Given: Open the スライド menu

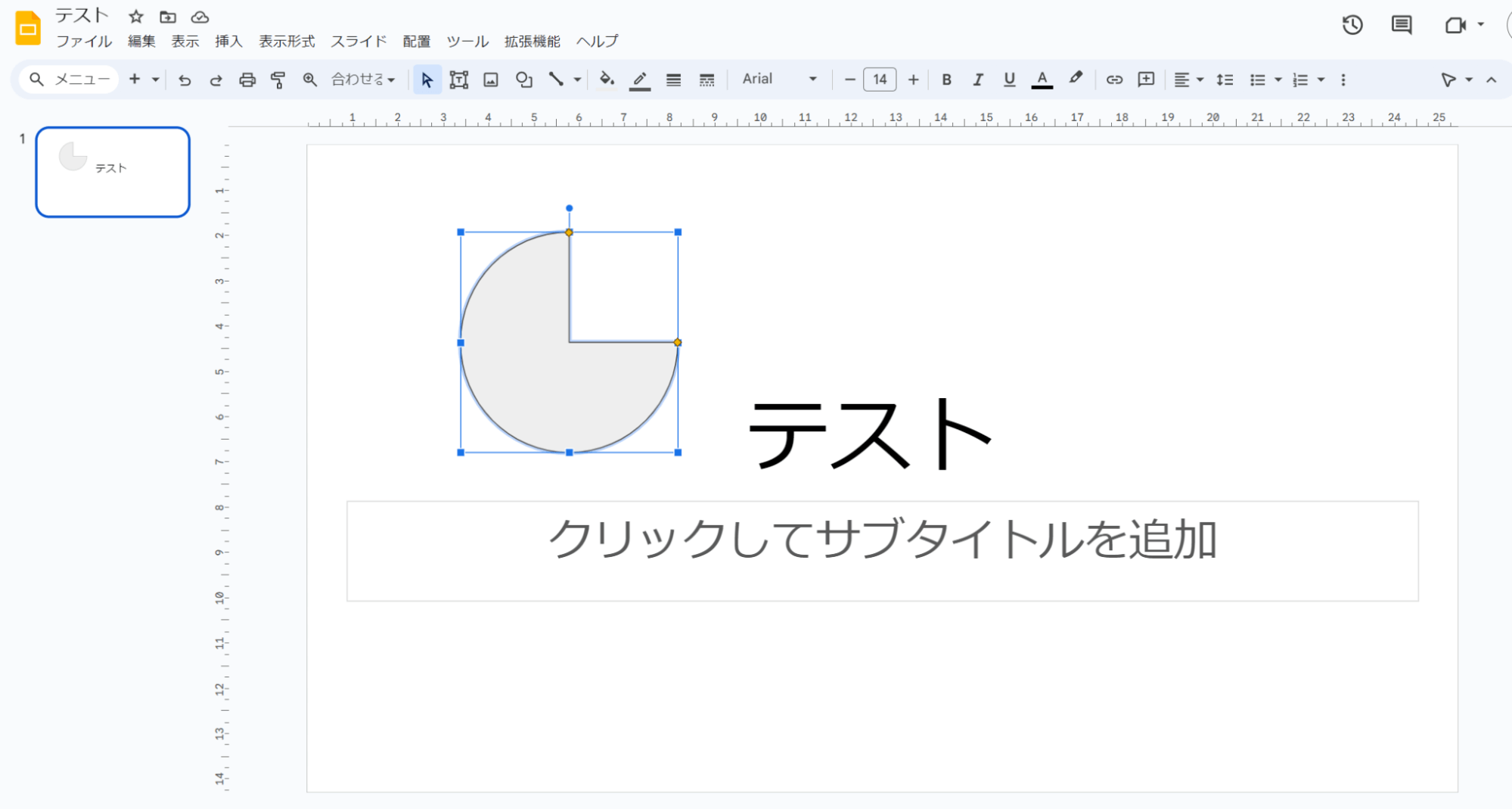Looking at the screenshot, I should click(x=359, y=42).
